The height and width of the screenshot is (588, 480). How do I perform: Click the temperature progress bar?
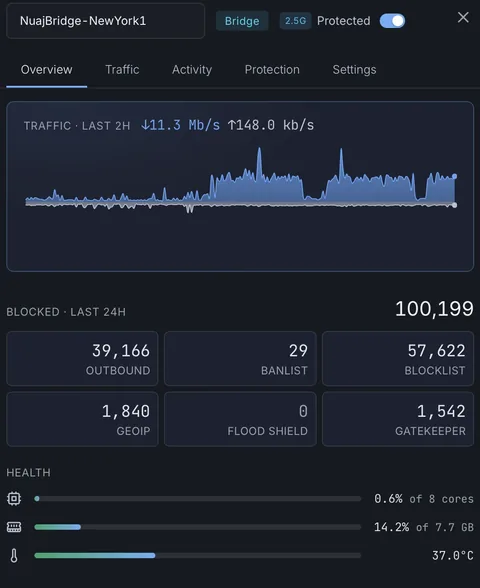198,555
